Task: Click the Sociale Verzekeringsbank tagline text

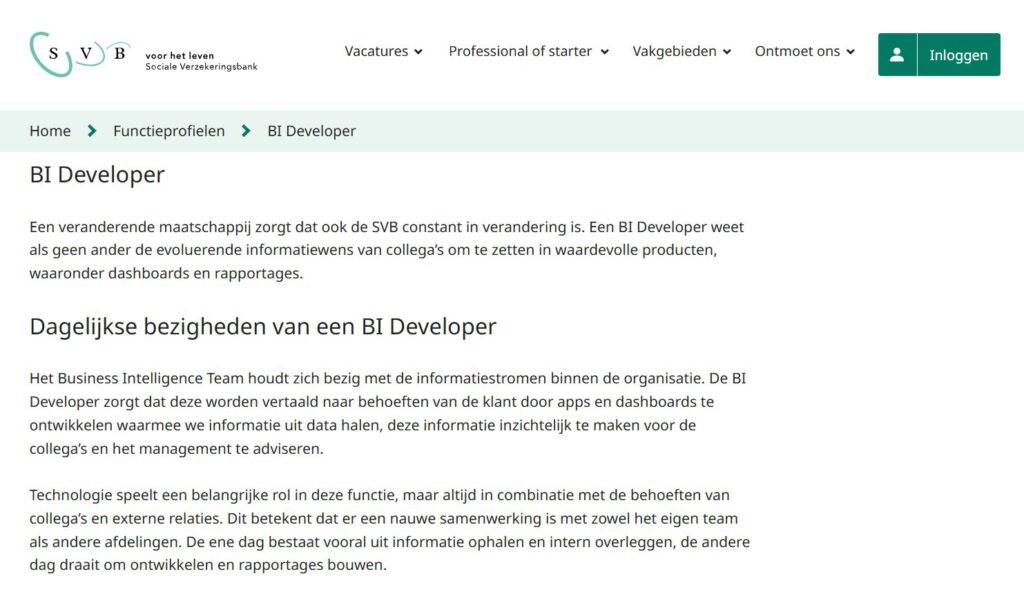Action: click(201, 67)
